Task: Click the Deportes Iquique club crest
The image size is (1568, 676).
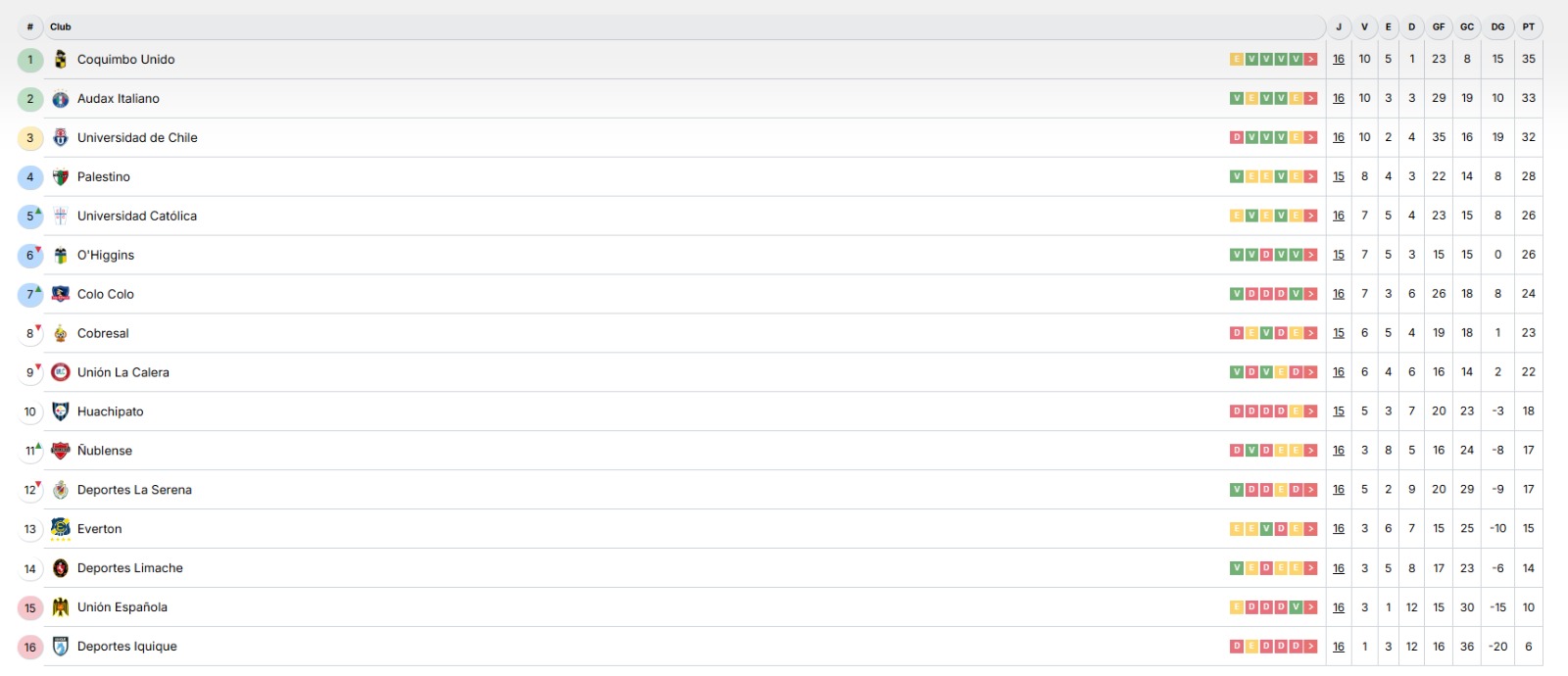Action: [61, 647]
